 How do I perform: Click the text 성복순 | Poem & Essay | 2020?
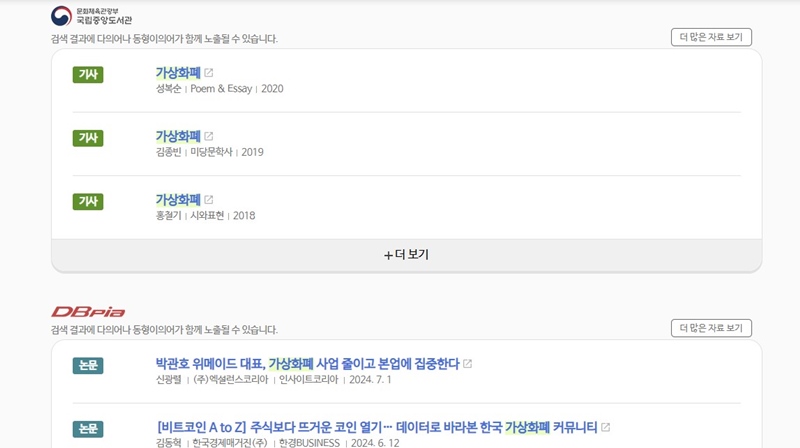pos(219,89)
